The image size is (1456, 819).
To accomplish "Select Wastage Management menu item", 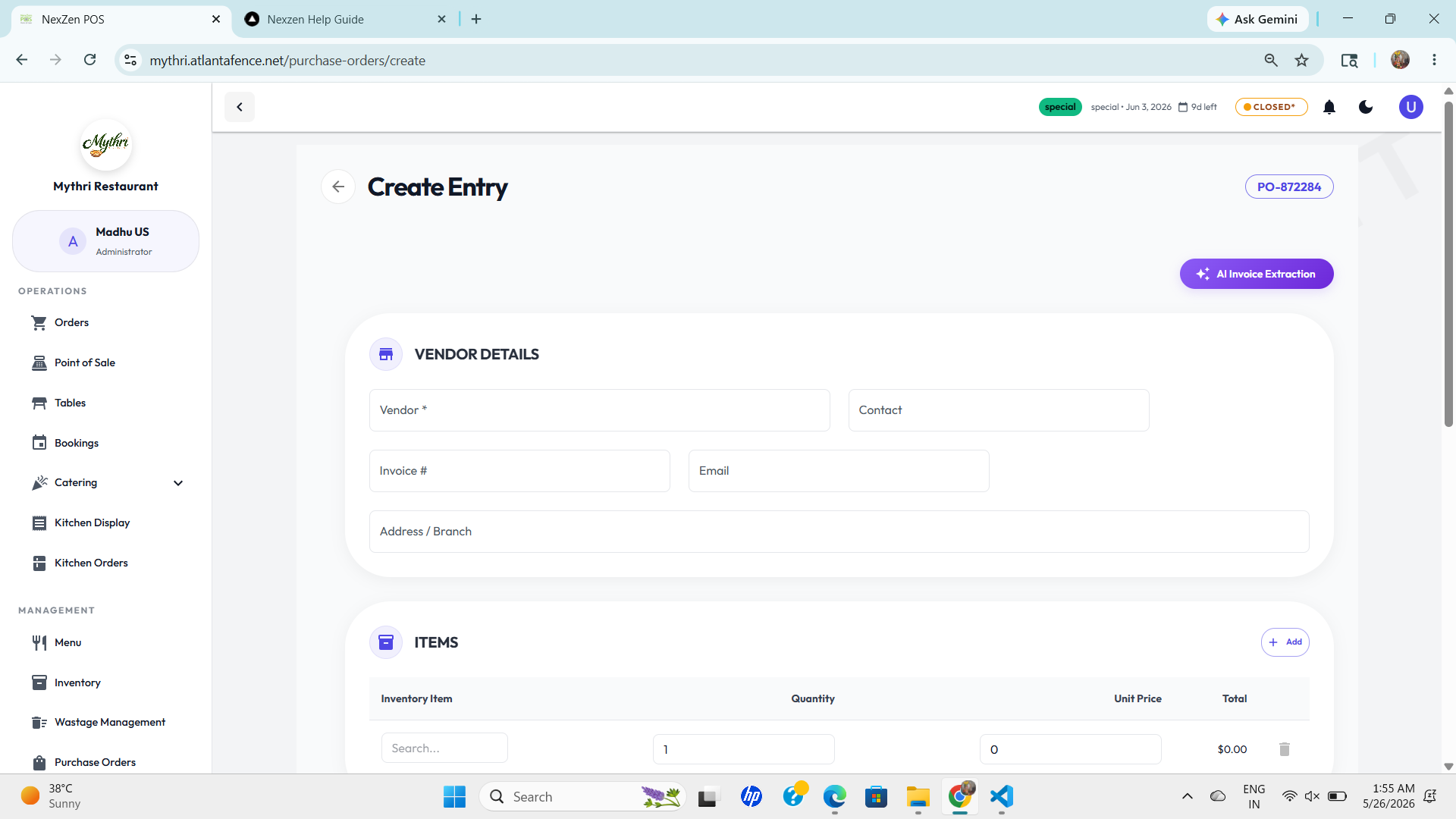I will pos(106,723).
